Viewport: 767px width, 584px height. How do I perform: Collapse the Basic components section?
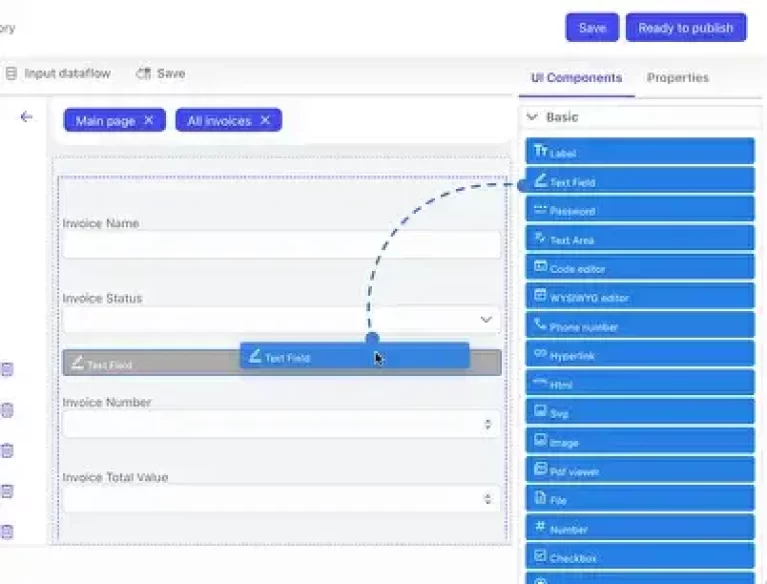532,117
